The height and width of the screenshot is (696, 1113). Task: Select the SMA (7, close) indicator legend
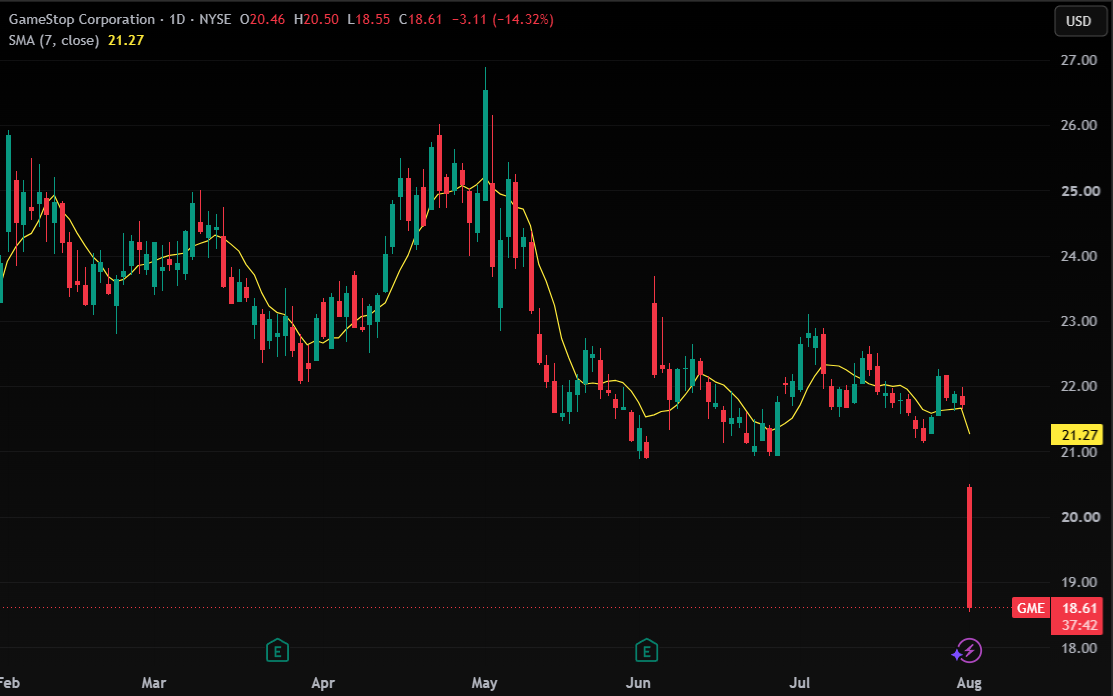53,40
